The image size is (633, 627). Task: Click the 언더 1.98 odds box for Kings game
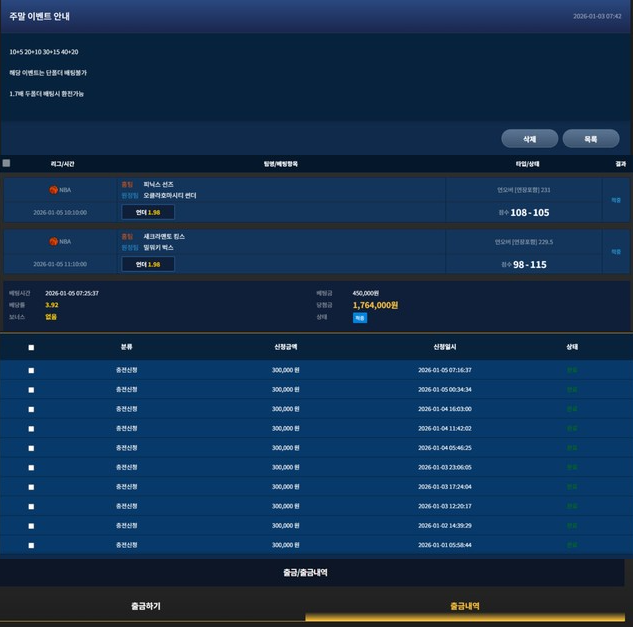click(x=148, y=264)
